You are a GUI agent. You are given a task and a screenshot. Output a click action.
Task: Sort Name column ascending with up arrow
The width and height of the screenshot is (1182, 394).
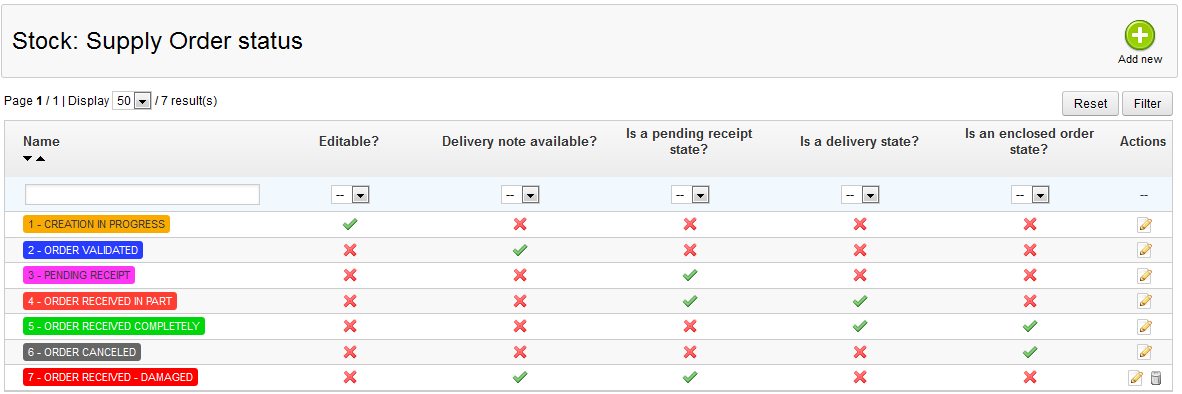pos(41,158)
